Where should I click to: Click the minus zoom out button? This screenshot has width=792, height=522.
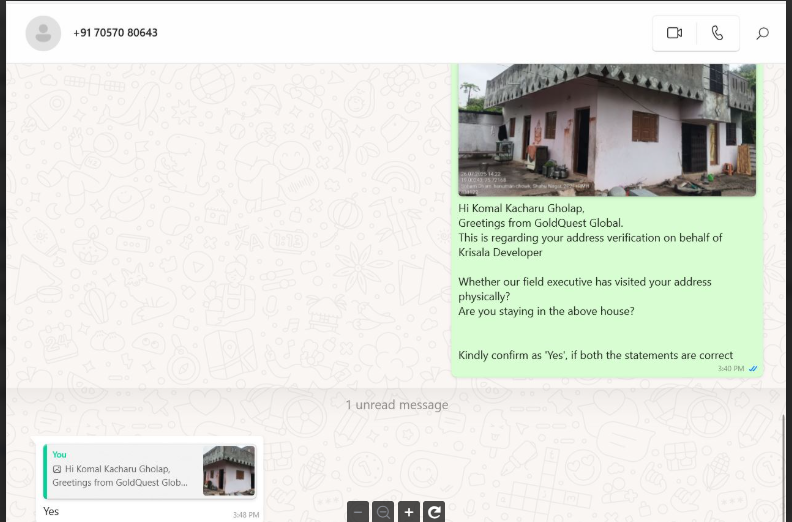click(x=358, y=512)
